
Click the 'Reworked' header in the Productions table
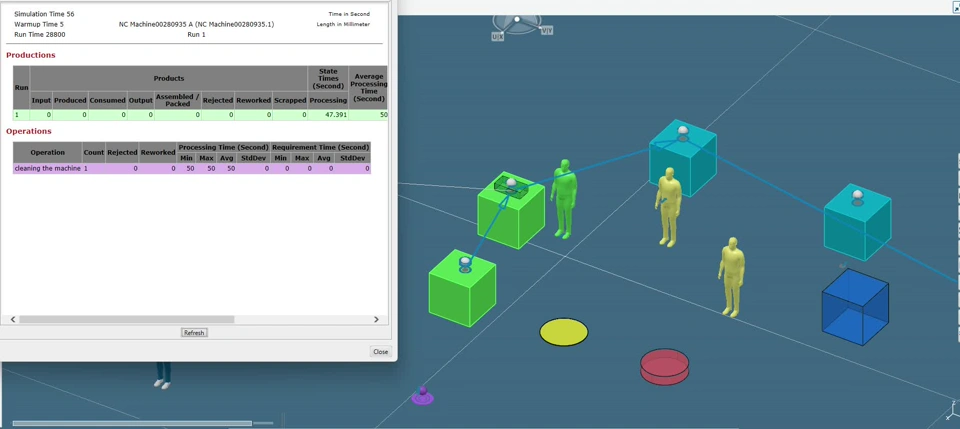(x=253, y=100)
